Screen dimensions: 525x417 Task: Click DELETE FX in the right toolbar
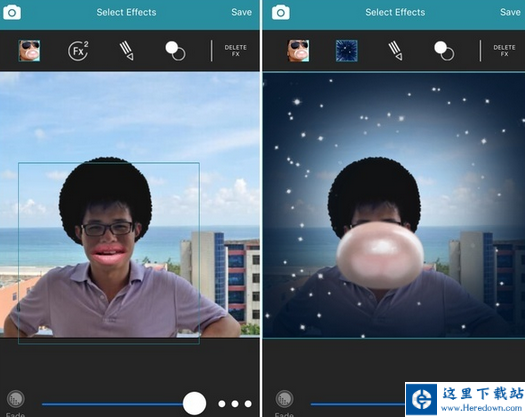(504, 51)
